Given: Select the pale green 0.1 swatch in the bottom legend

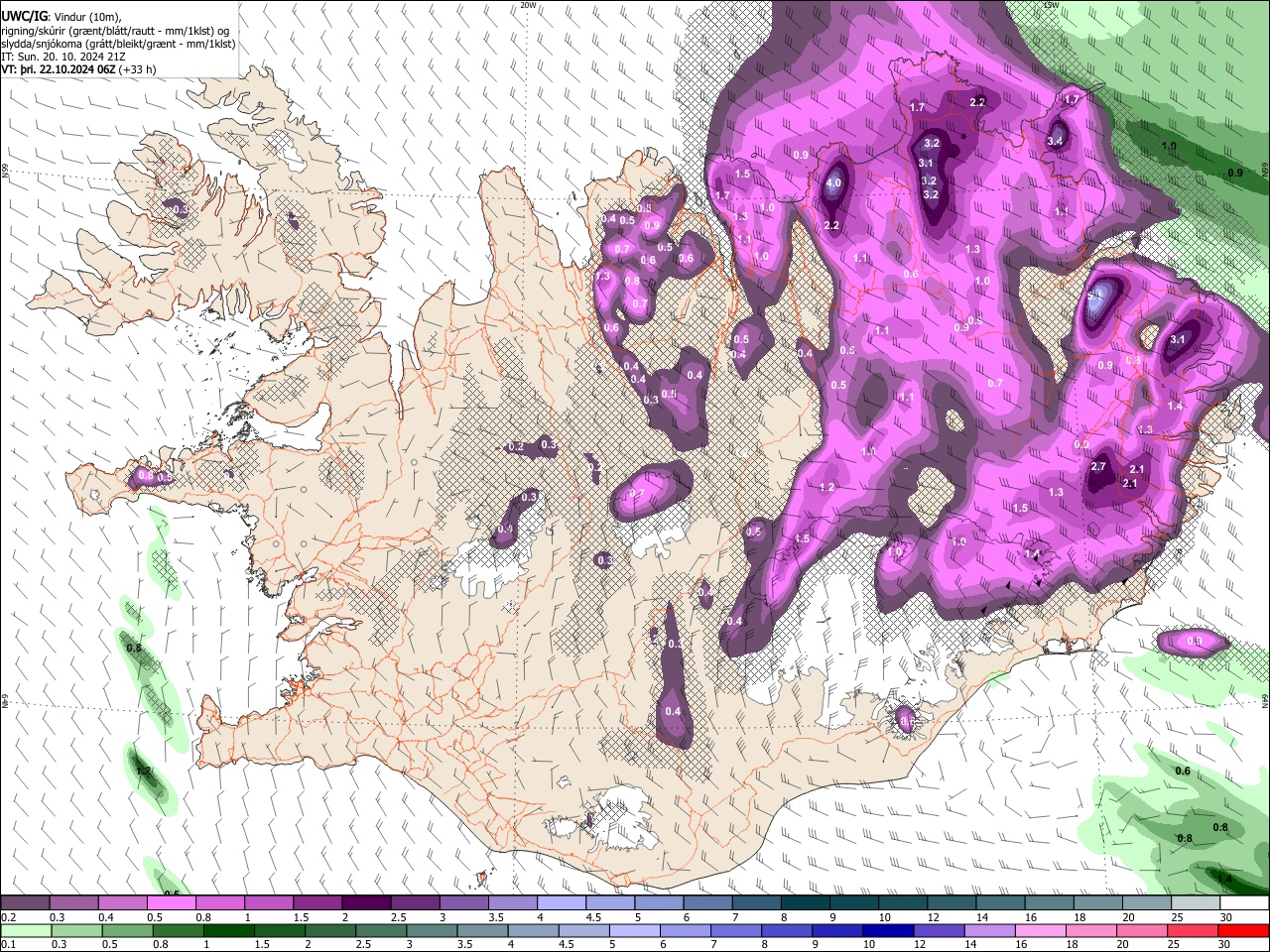Looking at the screenshot, I should point(26,930).
